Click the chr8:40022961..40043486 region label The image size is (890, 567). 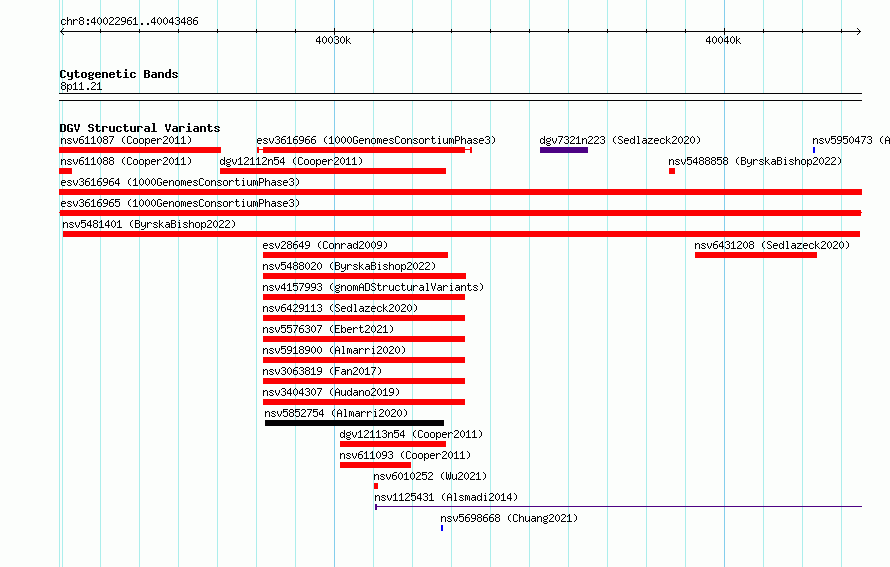coord(129,21)
